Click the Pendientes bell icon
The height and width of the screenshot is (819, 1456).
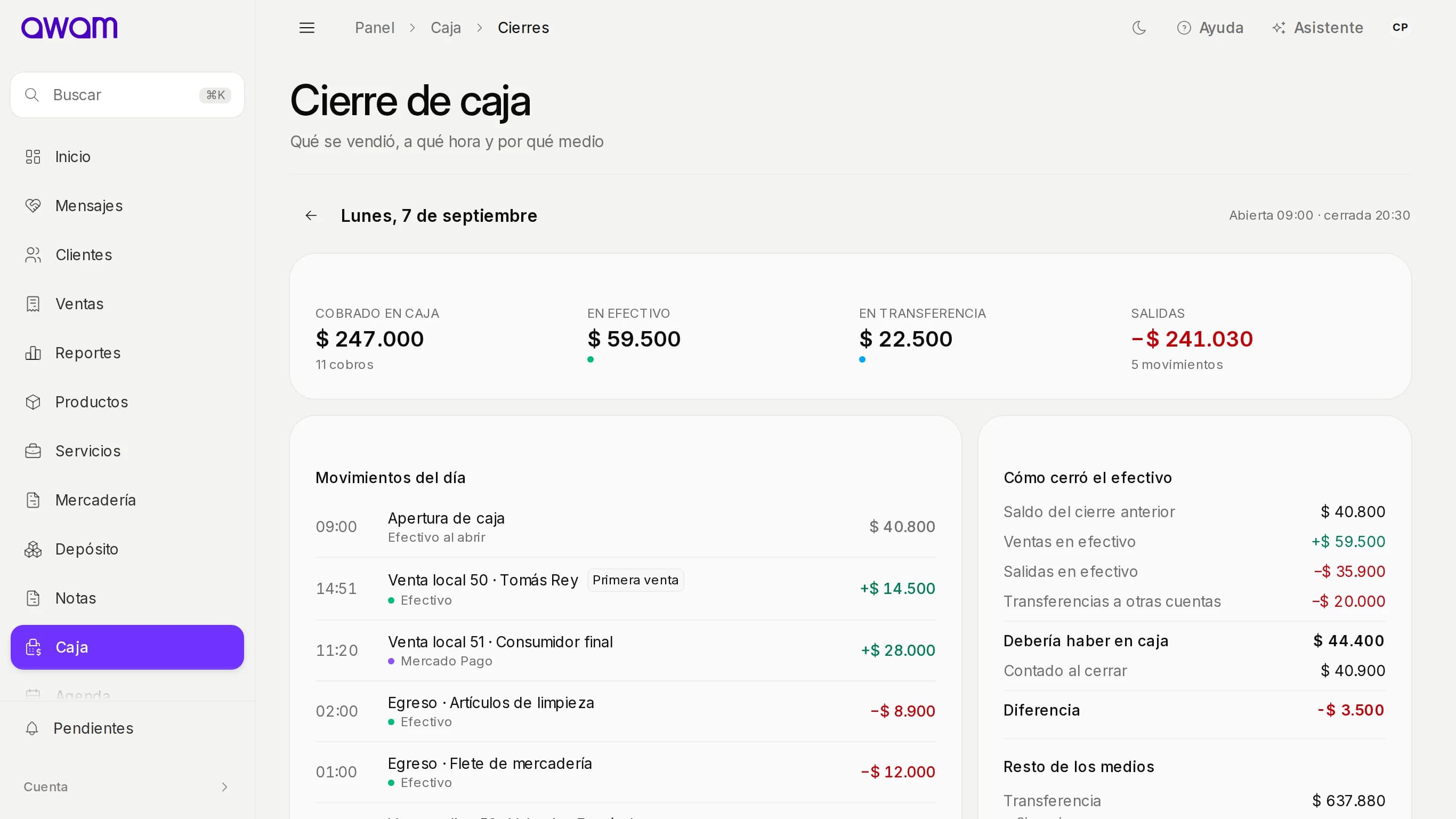[x=32, y=728]
